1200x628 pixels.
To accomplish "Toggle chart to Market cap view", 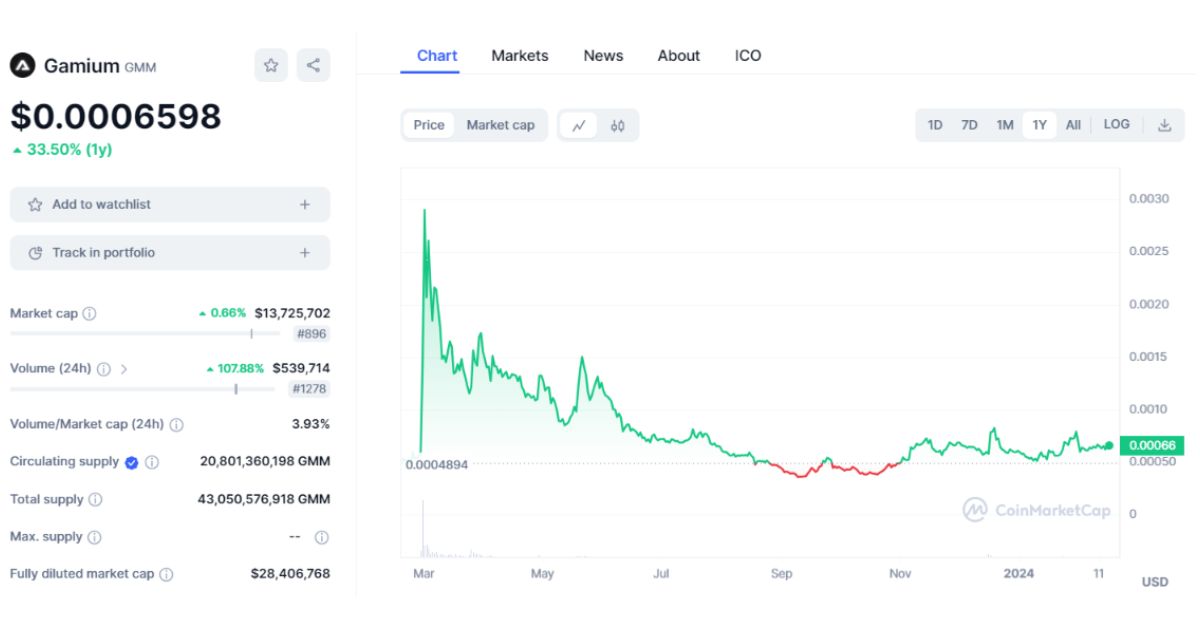I will tap(500, 125).
